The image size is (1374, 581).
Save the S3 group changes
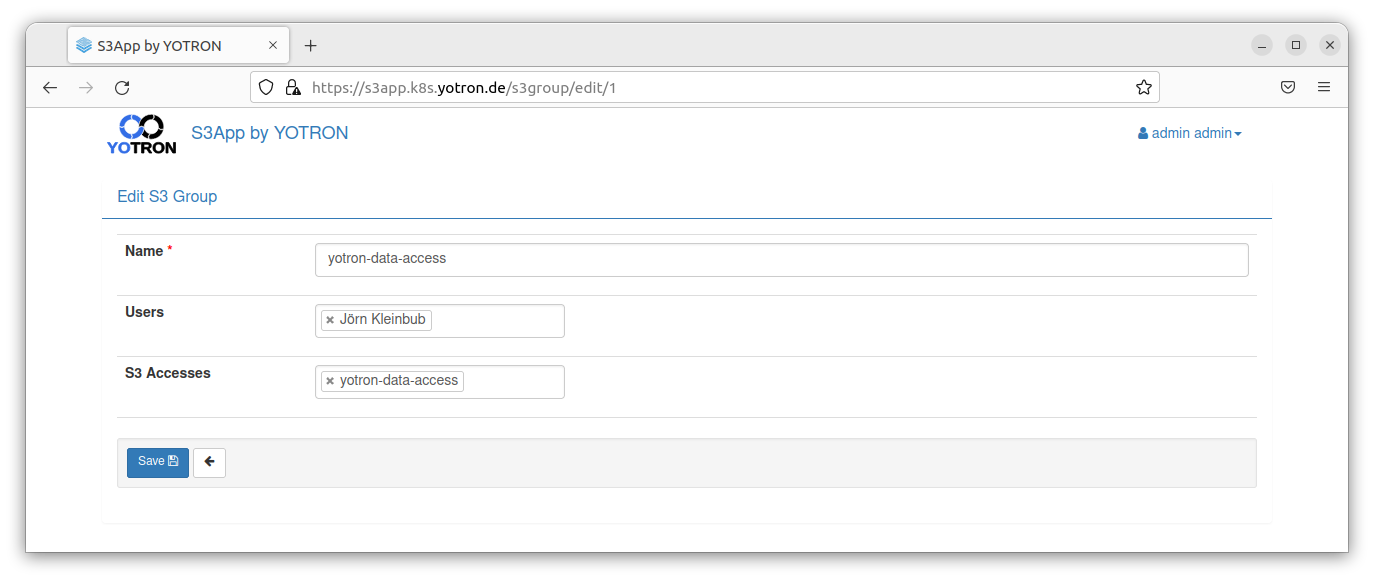click(158, 462)
